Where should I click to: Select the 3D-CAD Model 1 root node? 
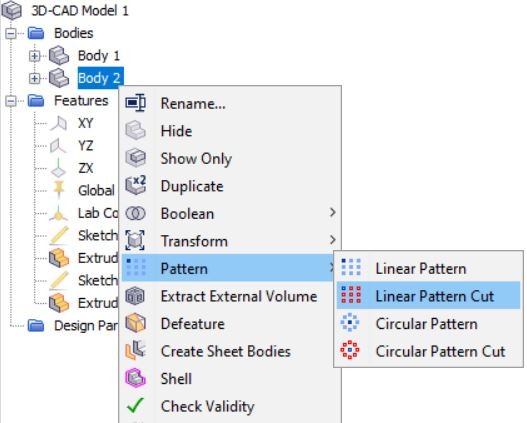(80, 11)
